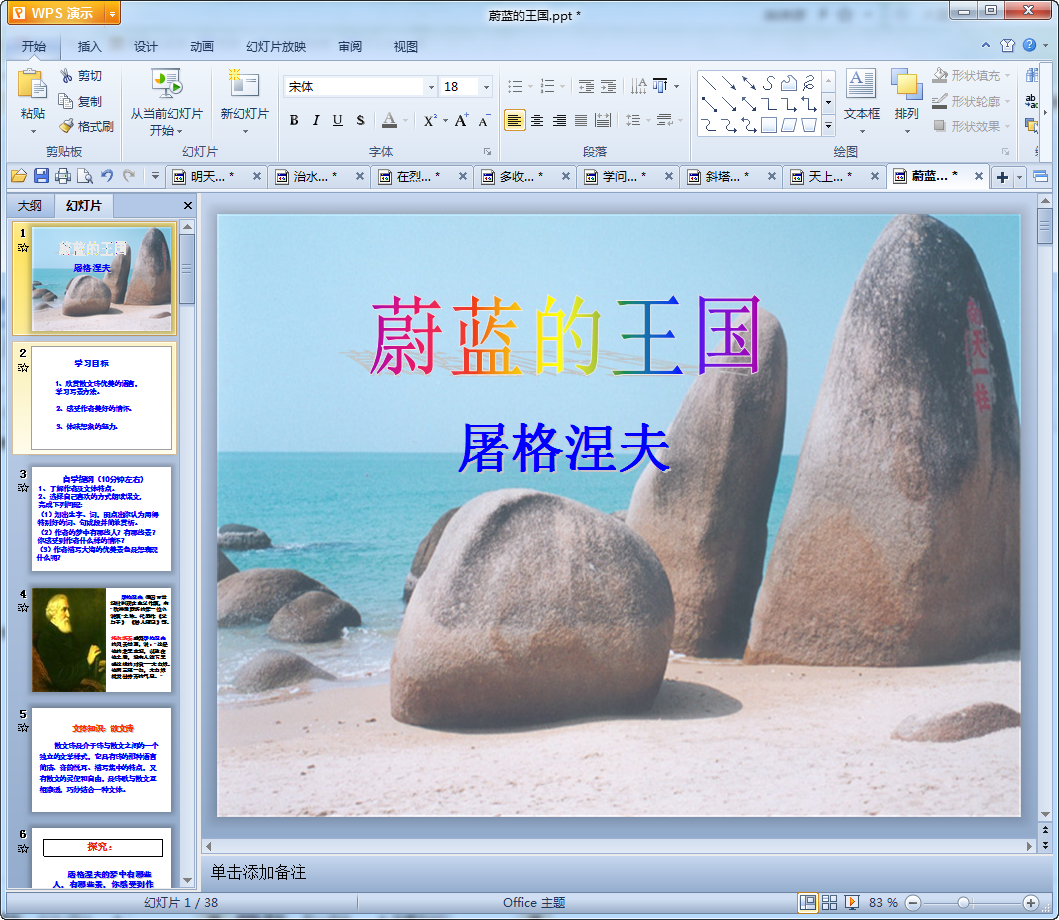Screen dimensions: 1059x920
Task: Click the Copy (复制) icon
Action: tap(66, 101)
